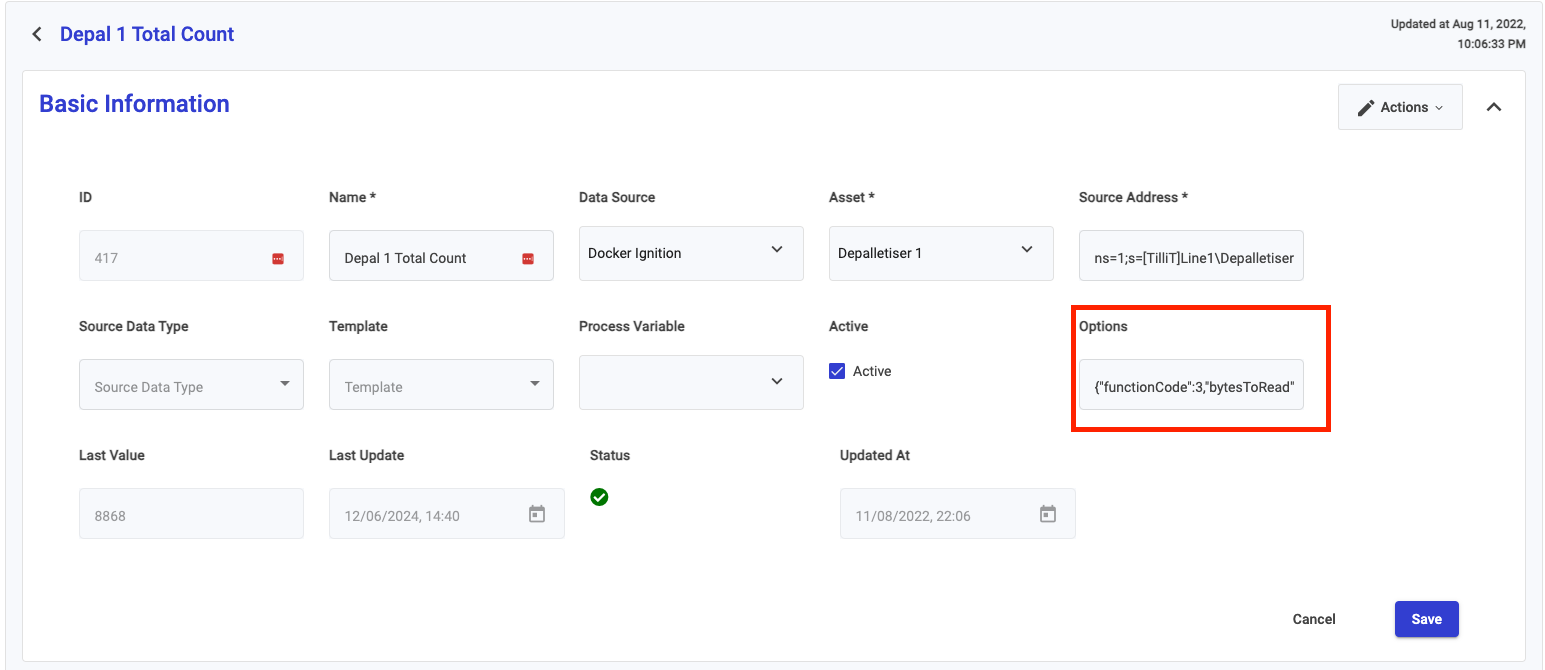Click the red icon in the ID field
The image size is (1545, 670).
coord(278,258)
